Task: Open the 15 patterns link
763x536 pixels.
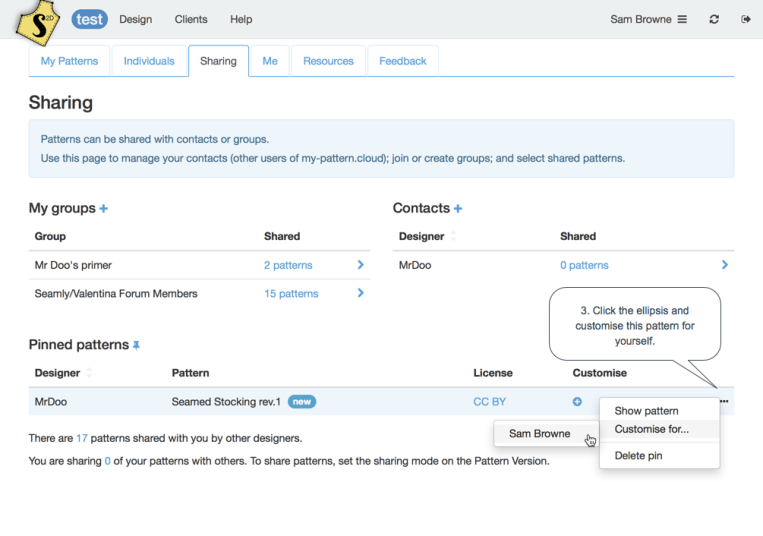Action: [x=291, y=293]
